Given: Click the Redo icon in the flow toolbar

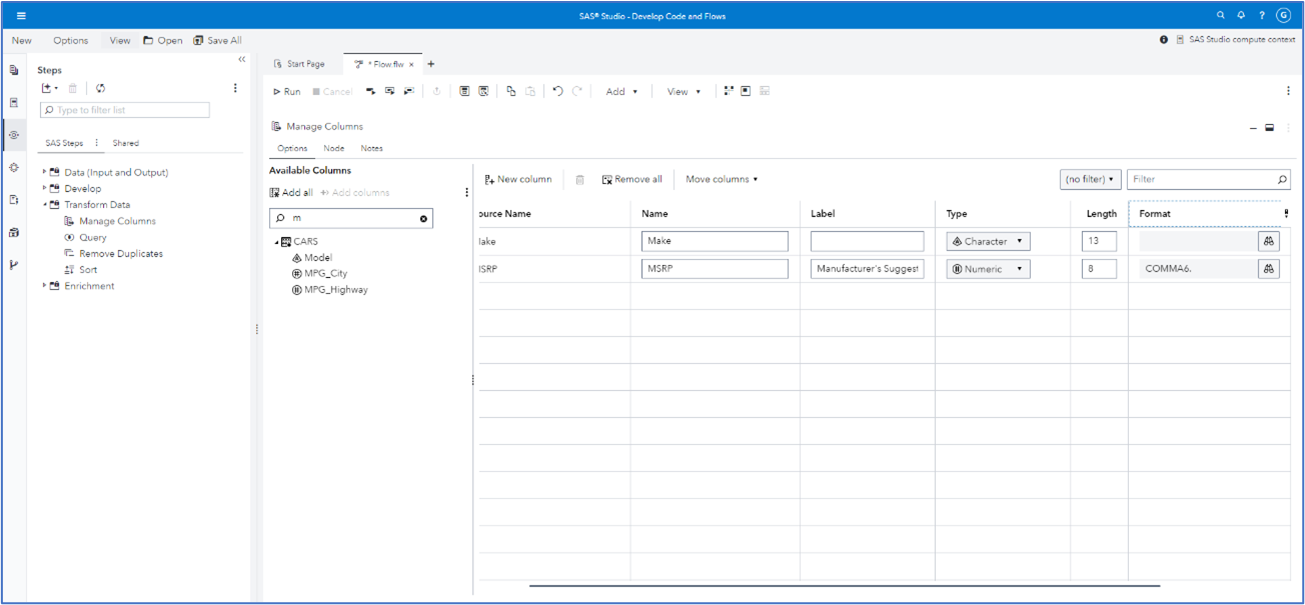Looking at the screenshot, I should [x=579, y=91].
